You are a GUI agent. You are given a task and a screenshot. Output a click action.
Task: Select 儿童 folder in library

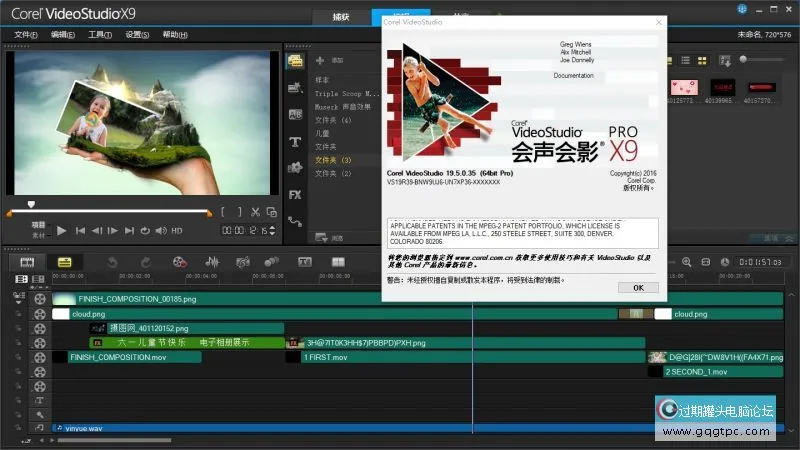(322, 134)
